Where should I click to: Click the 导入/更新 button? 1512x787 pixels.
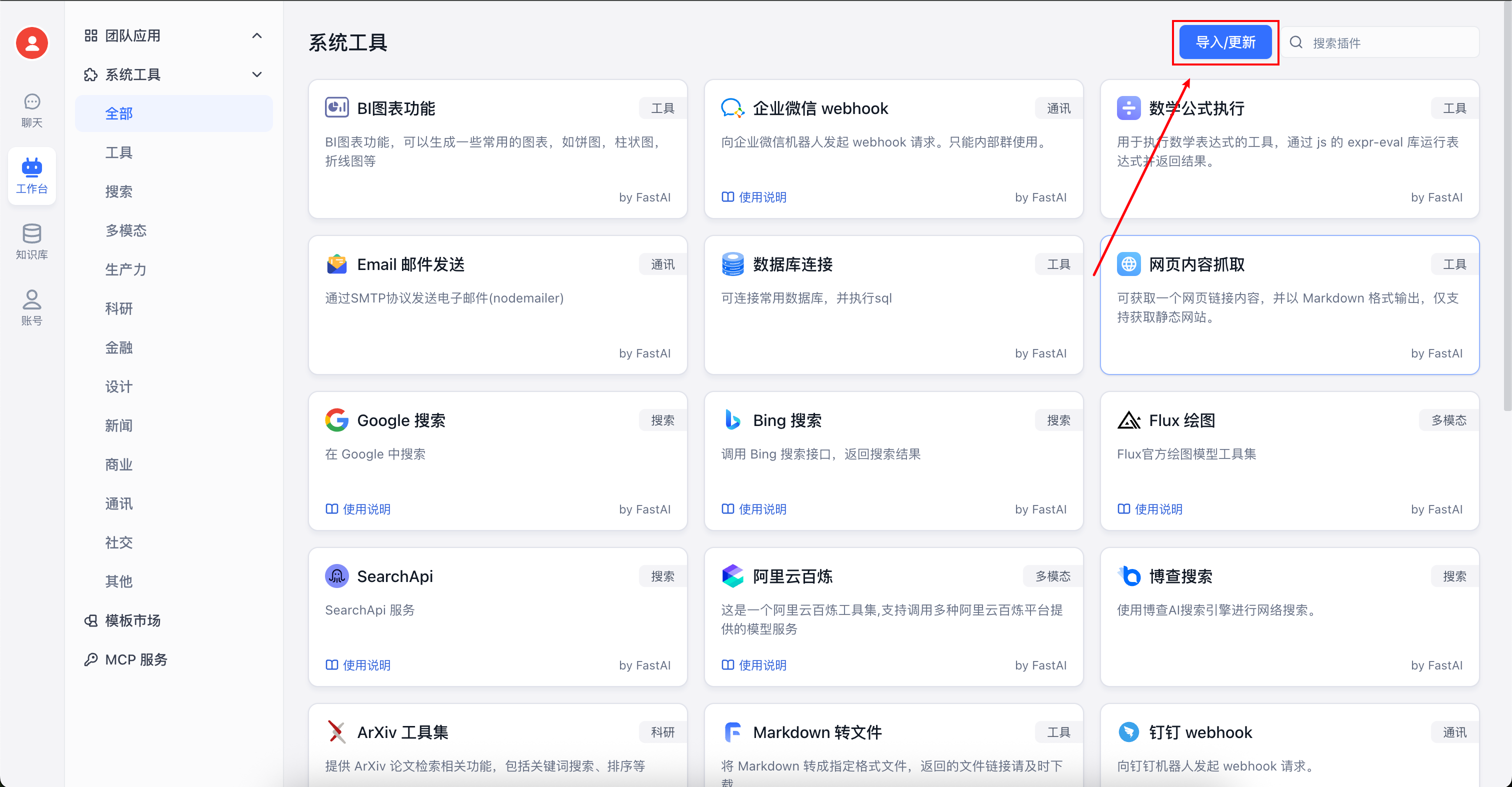[1225, 42]
